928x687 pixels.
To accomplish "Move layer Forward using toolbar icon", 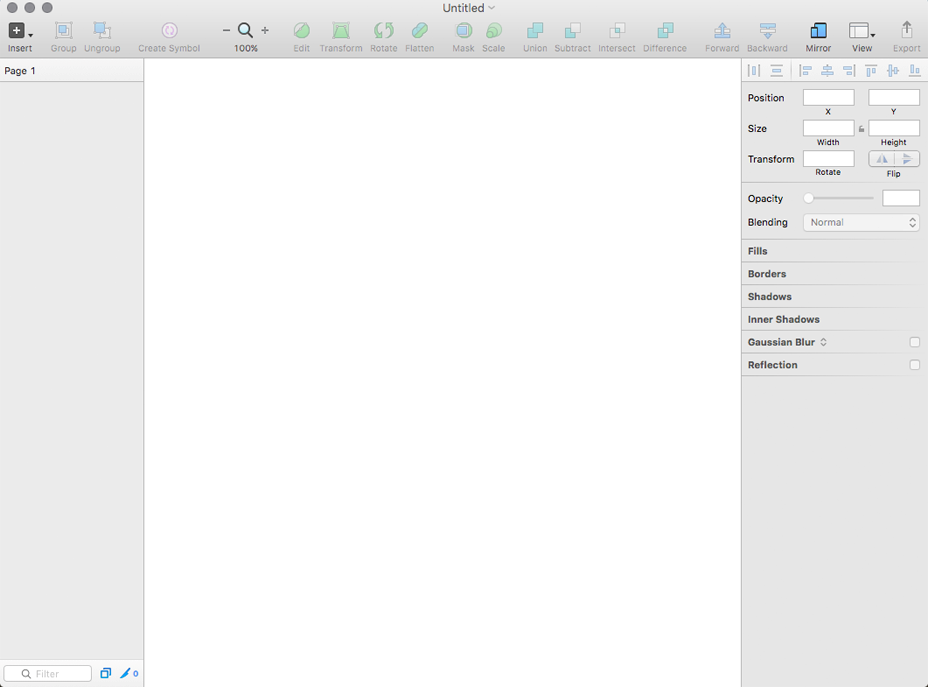I will [721, 31].
